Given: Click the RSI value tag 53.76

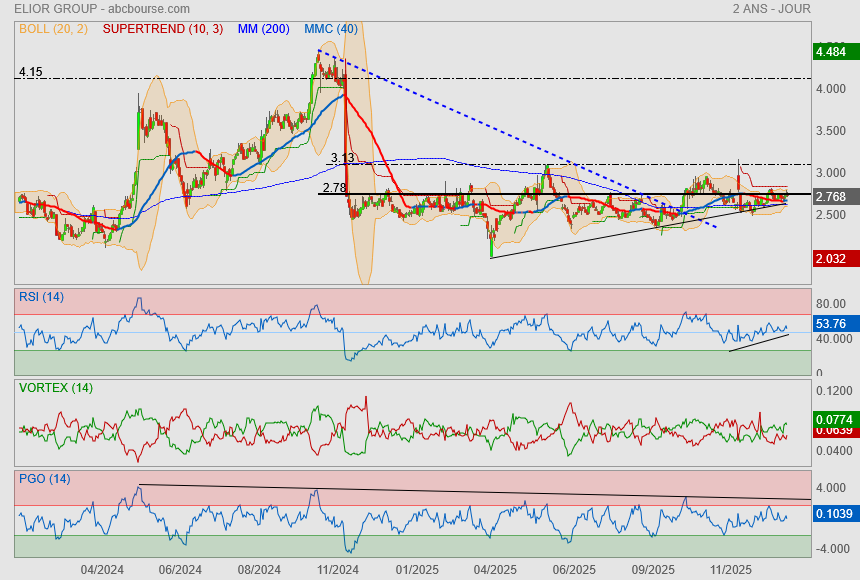Looking at the screenshot, I should tap(831, 324).
